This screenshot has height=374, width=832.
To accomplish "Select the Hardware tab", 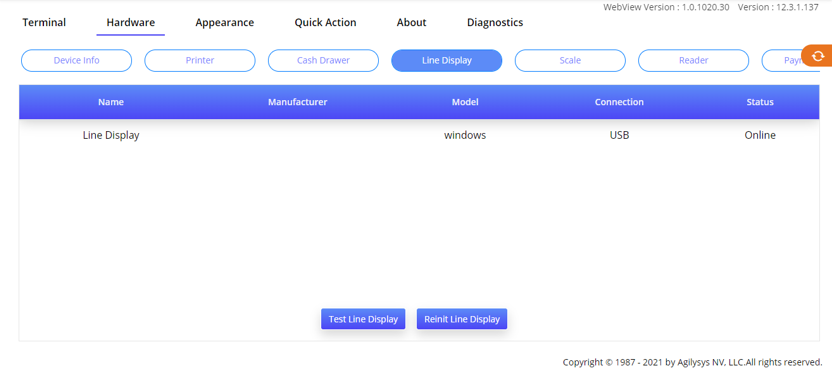I will 131,22.
